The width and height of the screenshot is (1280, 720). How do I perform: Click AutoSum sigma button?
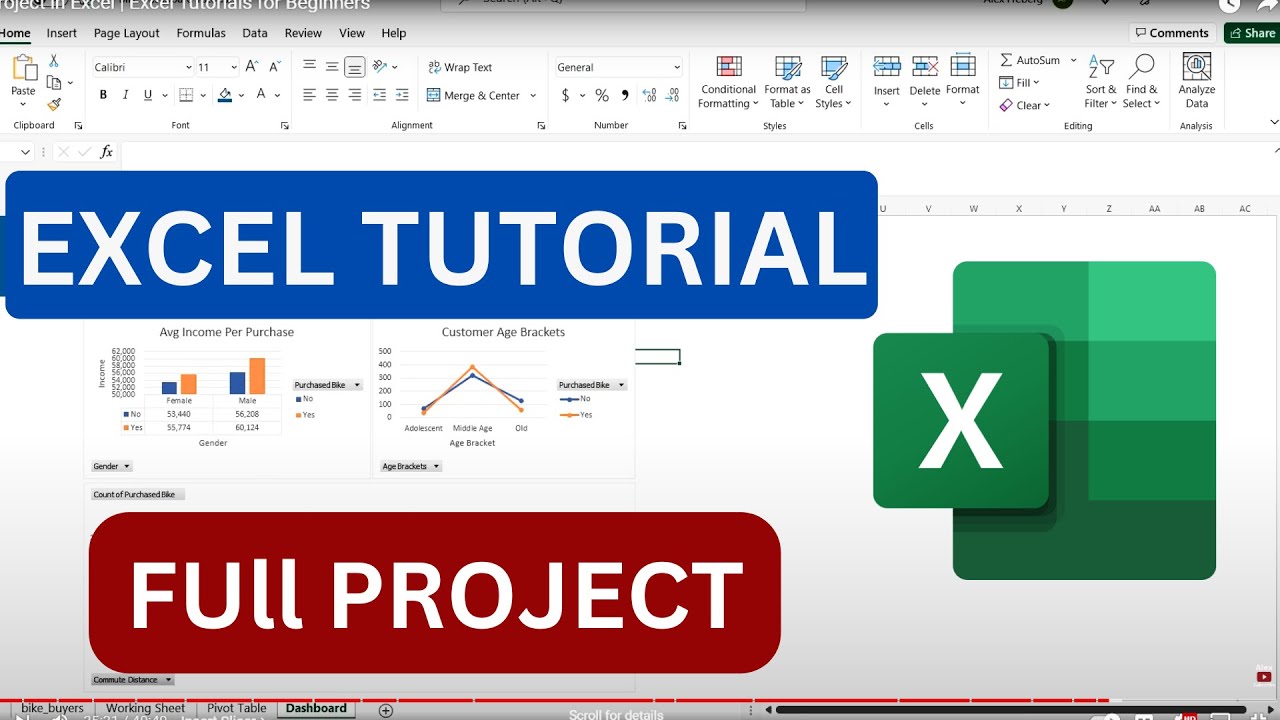coord(1030,60)
